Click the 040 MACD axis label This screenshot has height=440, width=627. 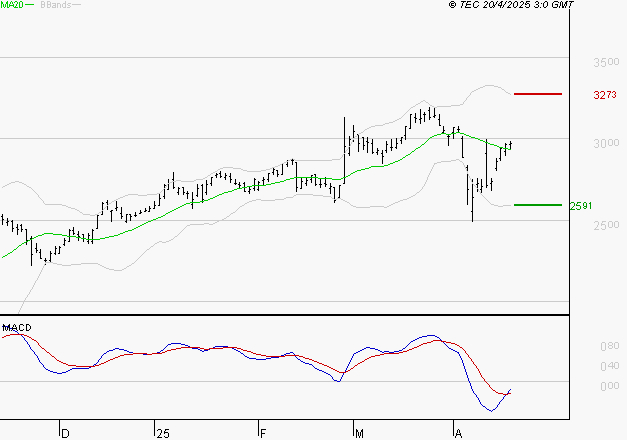tap(610, 366)
